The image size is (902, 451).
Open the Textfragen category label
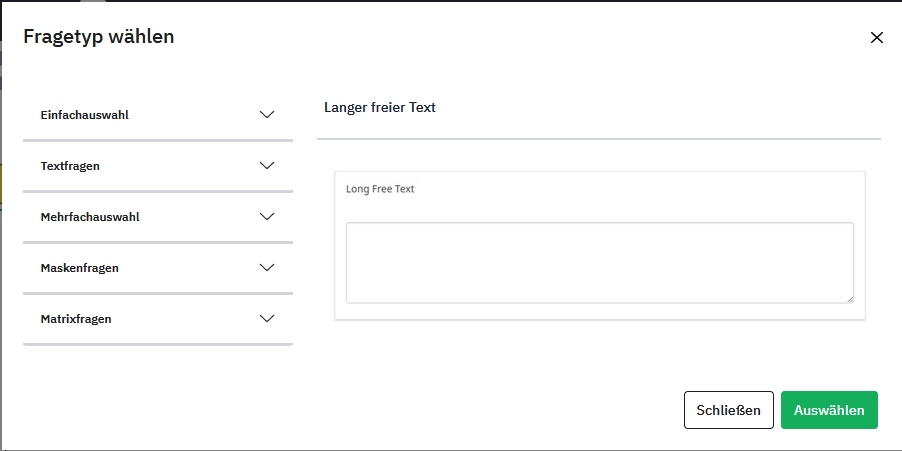click(70, 166)
